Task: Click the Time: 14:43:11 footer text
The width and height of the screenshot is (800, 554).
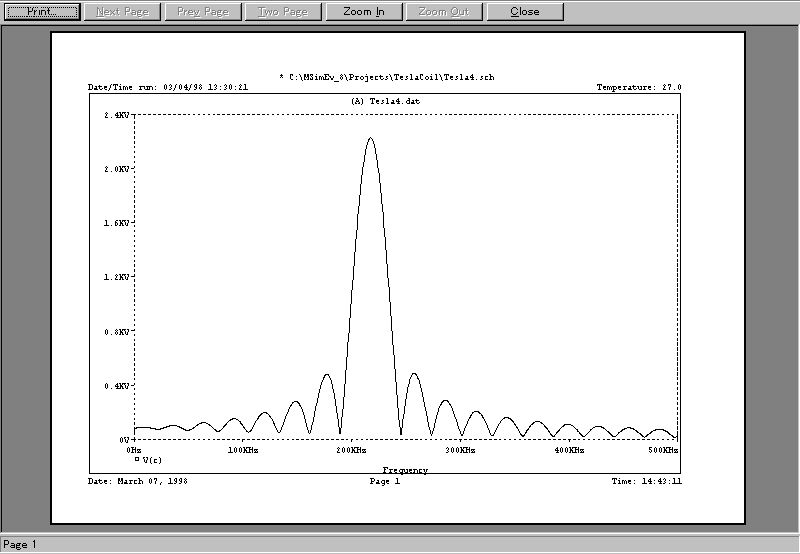Action: coord(646,481)
